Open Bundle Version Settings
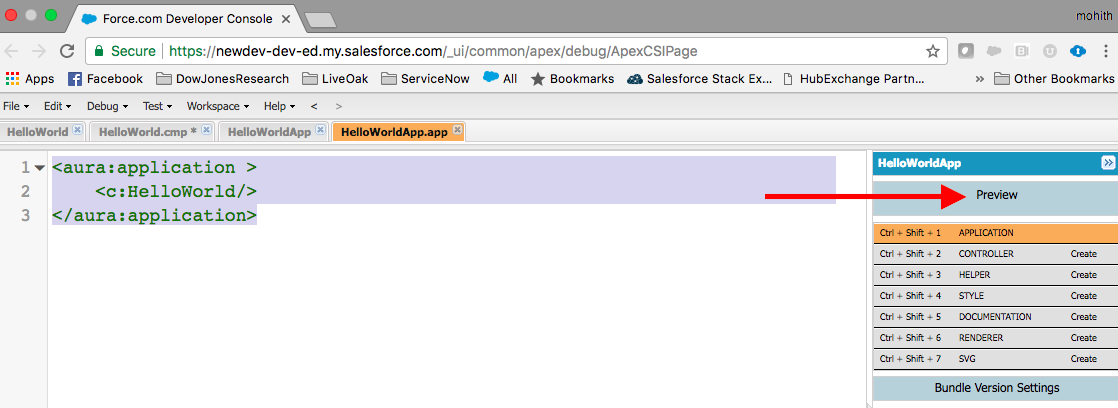Screen dimensions: 1118x408 tap(997, 388)
